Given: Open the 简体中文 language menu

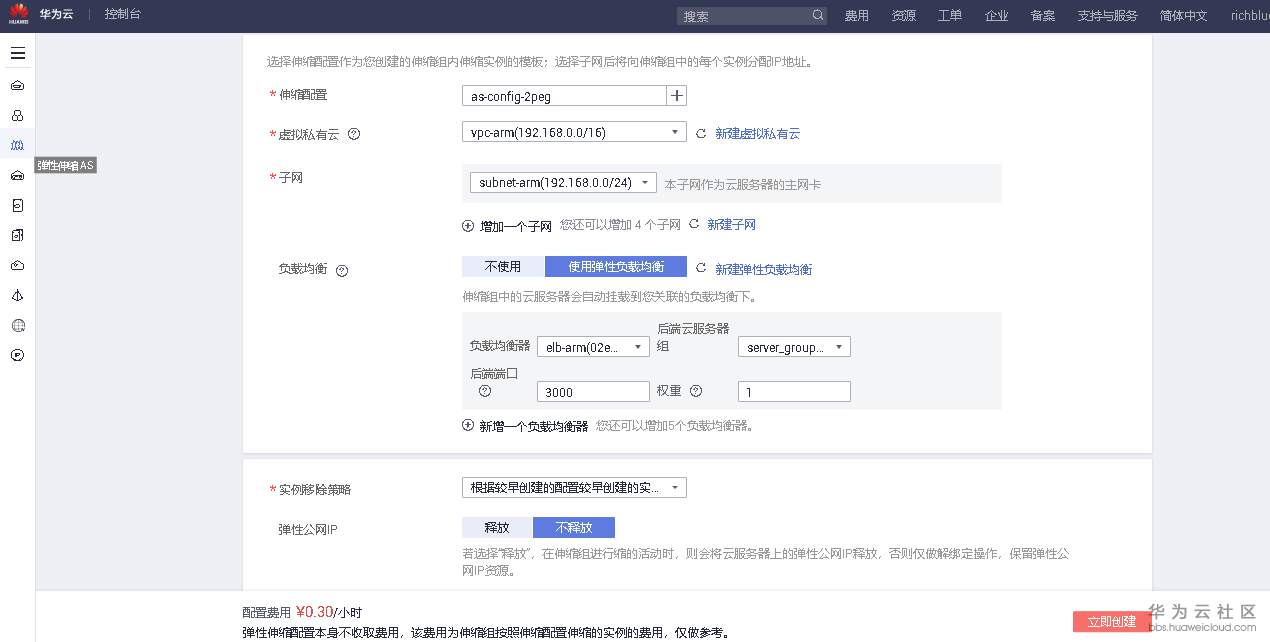Looking at the screenshot, I should point(1183,16).
